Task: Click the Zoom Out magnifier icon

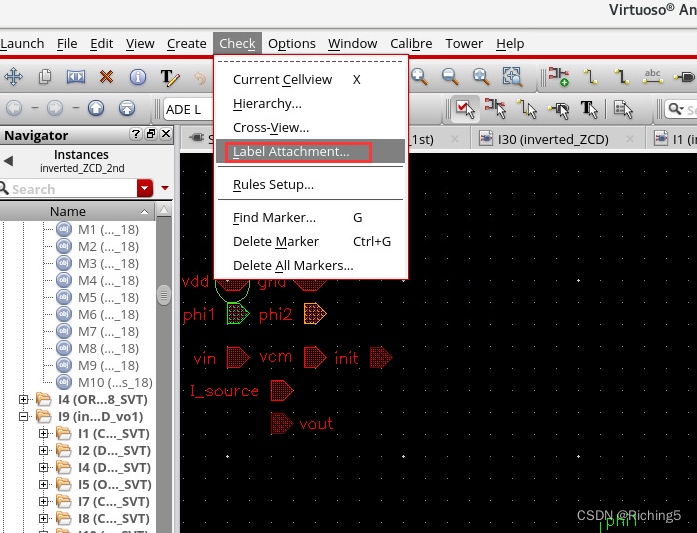Action: click(450, 77)
